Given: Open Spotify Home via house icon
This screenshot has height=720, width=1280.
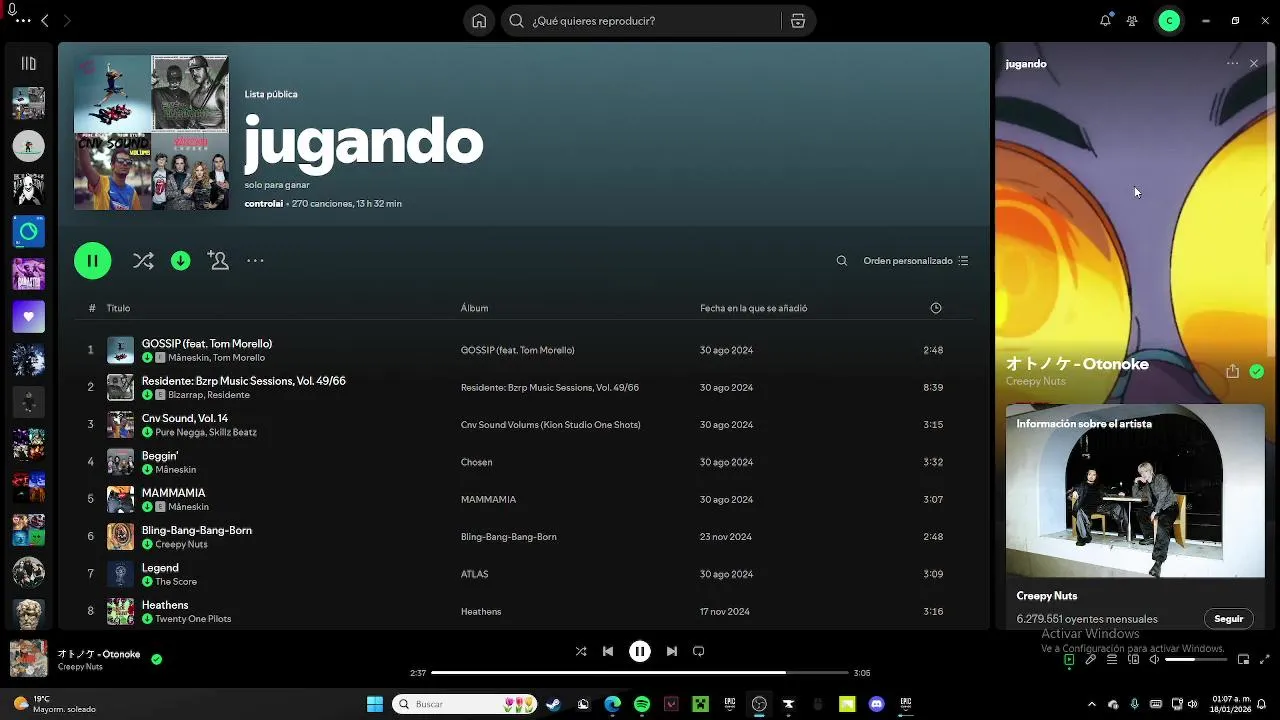Looking at the screenshot, I should coord(479,21).
